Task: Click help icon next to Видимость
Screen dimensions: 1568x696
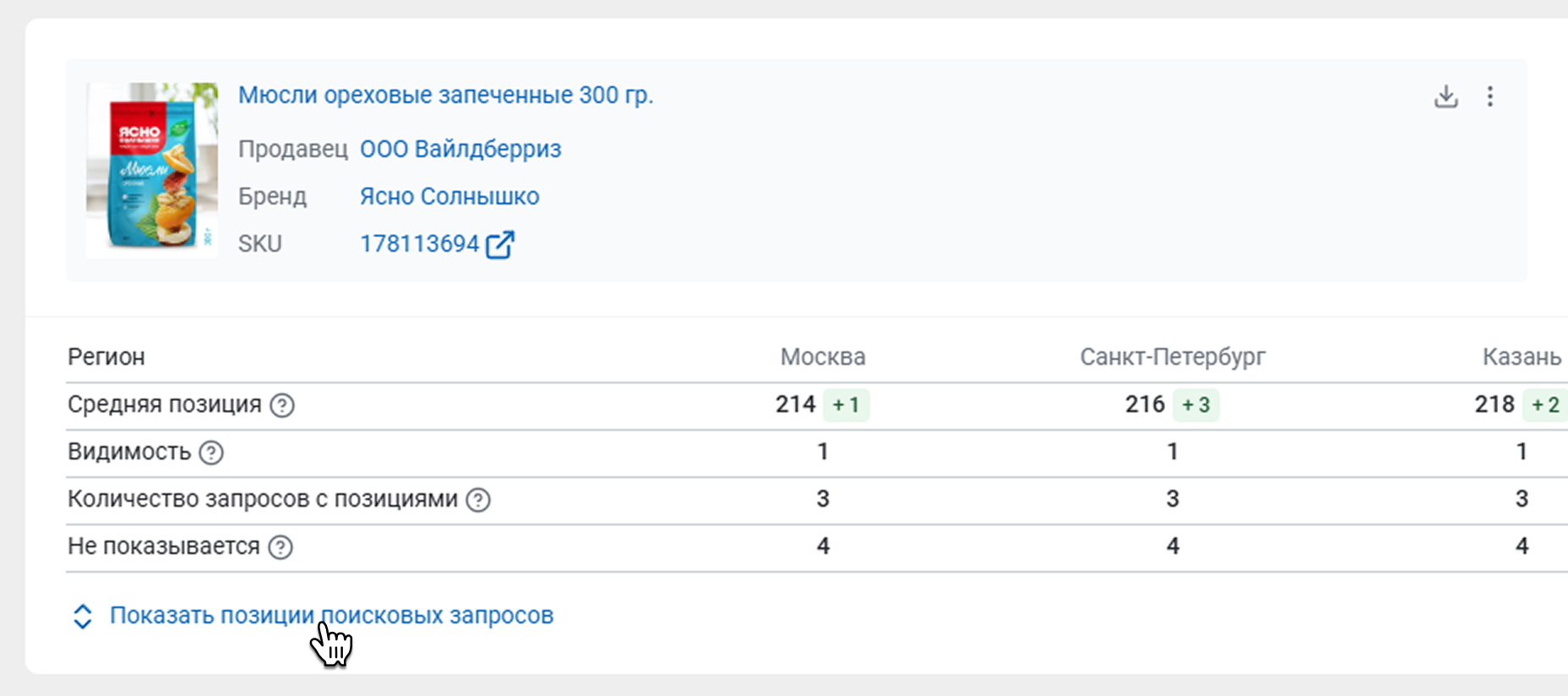Action: [211, 453]
